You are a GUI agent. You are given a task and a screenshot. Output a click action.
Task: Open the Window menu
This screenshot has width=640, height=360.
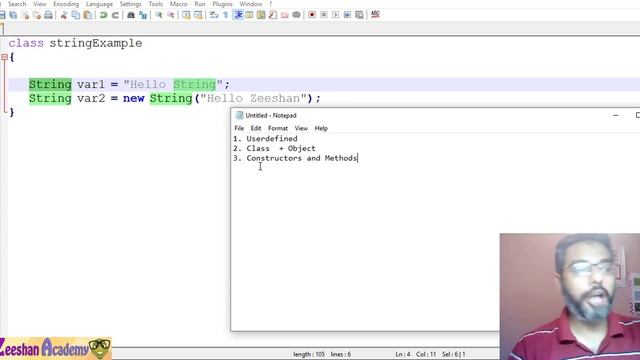pyautogui.click(x=251, y=4)
